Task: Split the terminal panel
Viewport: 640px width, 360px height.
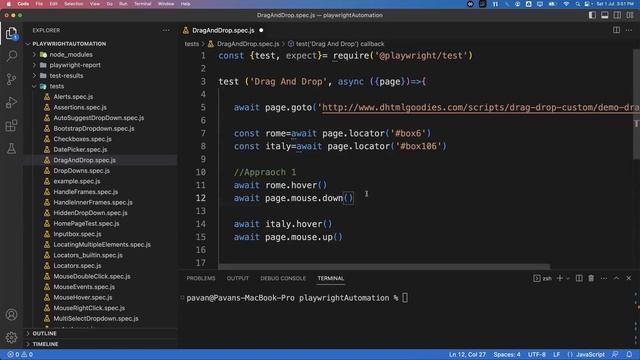Action: 579,278
